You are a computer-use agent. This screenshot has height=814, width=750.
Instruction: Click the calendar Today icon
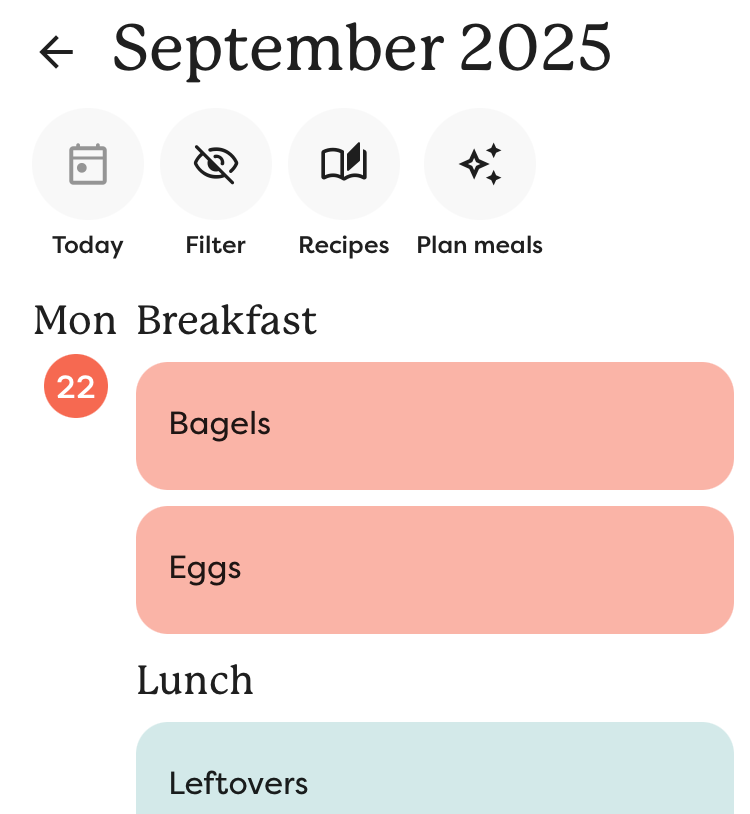[88, 164]
